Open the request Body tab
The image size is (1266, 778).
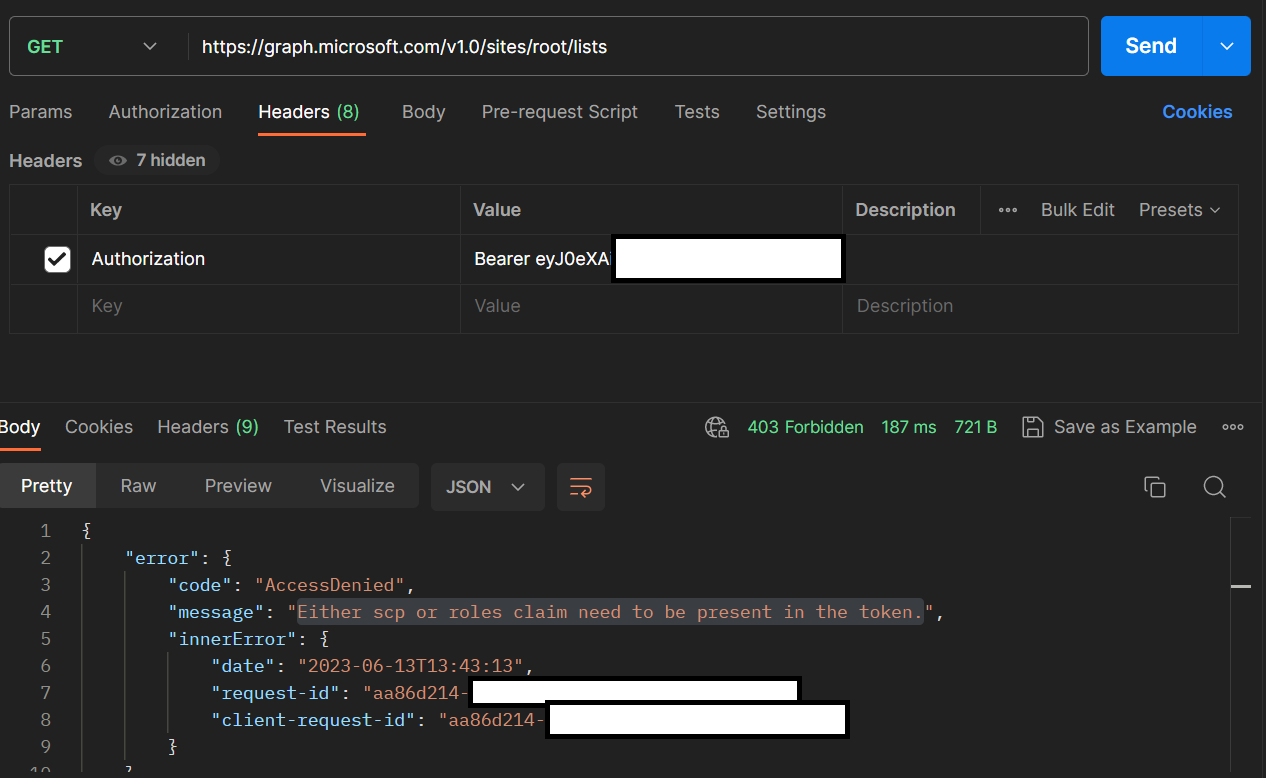(423, 112)
